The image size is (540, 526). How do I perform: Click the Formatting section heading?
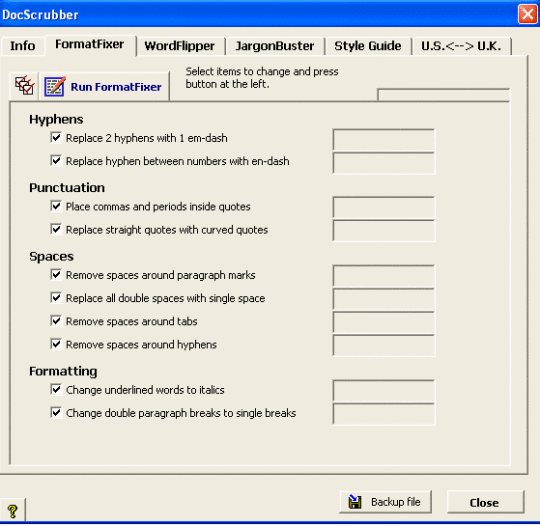pyautogui.click(x=63, y=371)
